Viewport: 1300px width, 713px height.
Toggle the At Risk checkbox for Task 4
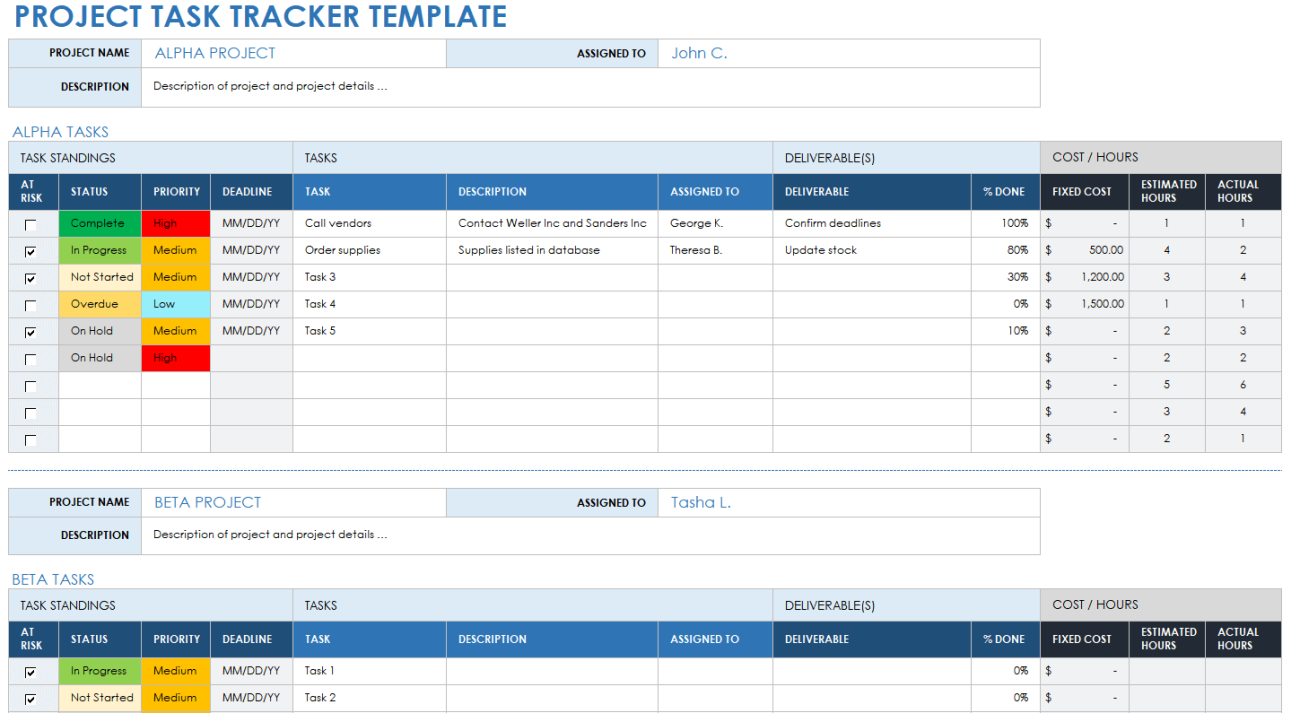(x=30, y=305)
